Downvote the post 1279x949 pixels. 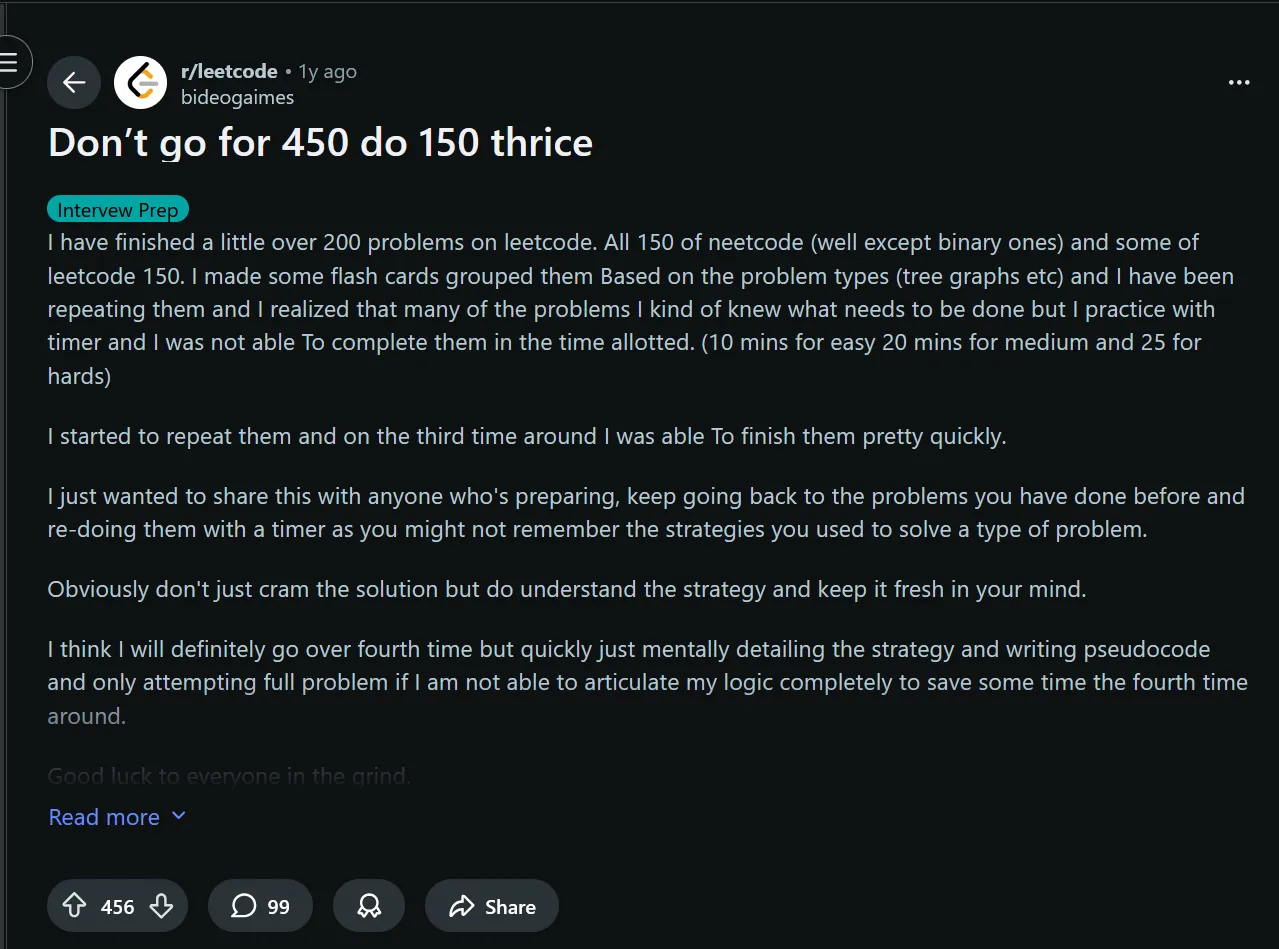click(x=161, y=906)
